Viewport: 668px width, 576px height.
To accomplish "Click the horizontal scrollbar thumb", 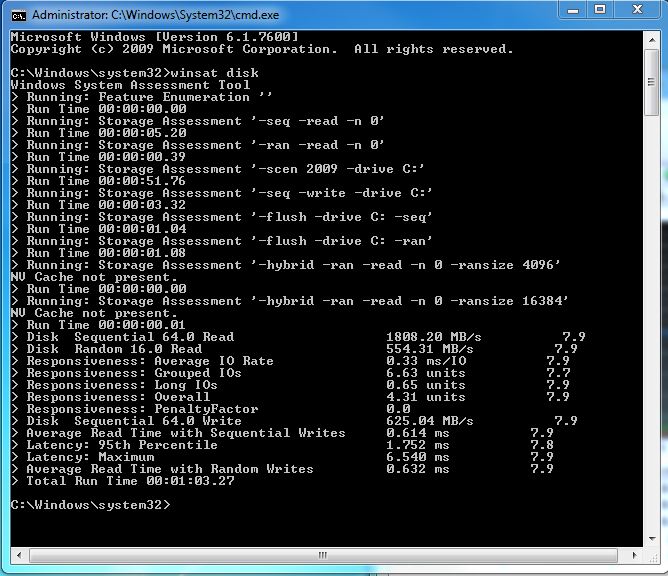I will tap(323, 555).
